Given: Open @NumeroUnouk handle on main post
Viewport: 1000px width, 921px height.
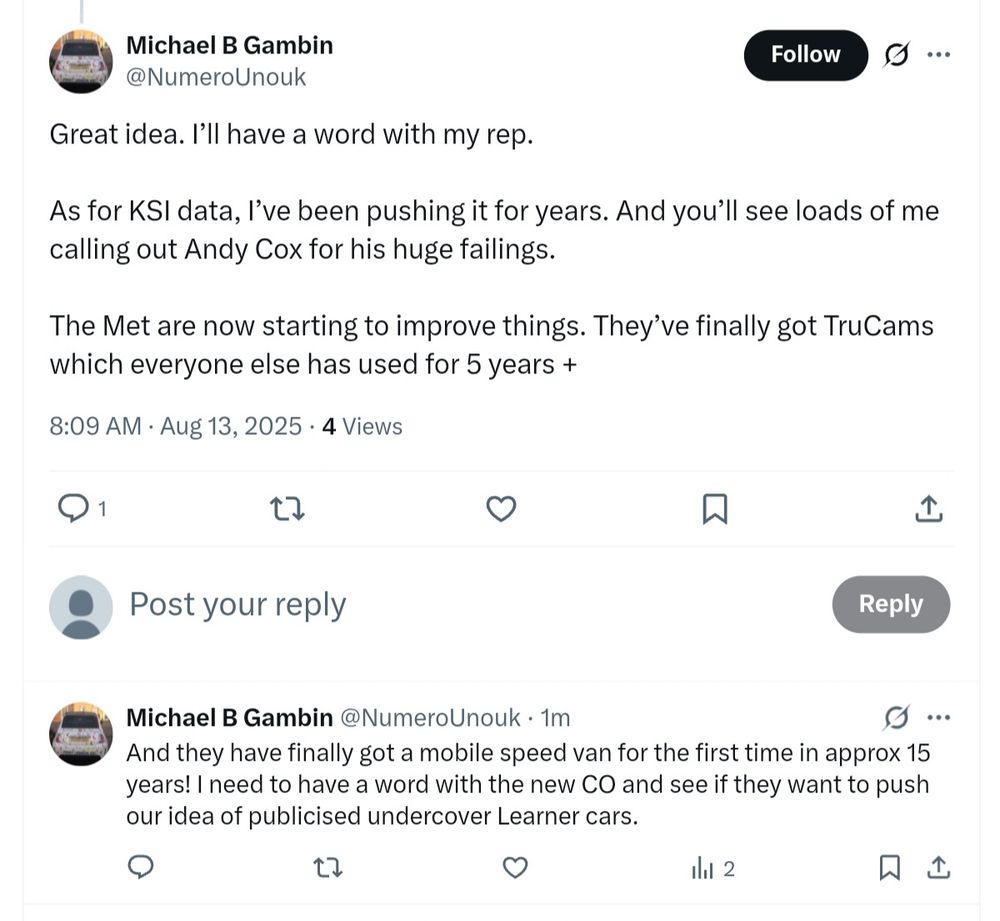Looking at the screenshot, I should pos(216,77).
